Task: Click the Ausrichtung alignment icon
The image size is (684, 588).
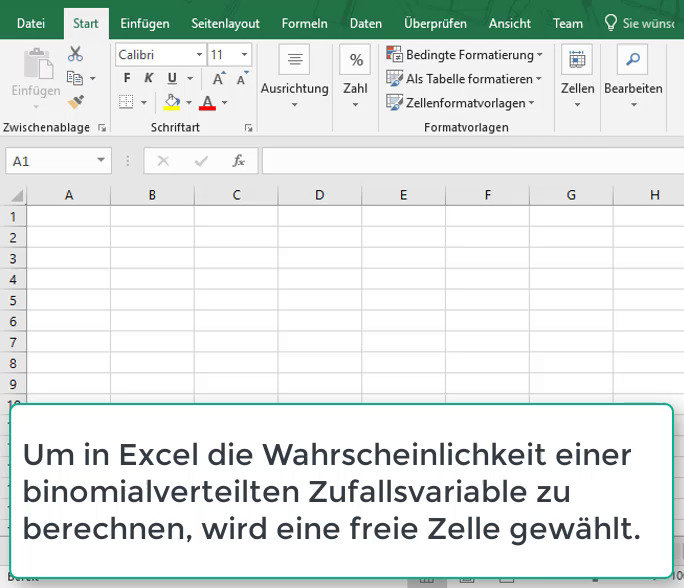Action: 295,59
